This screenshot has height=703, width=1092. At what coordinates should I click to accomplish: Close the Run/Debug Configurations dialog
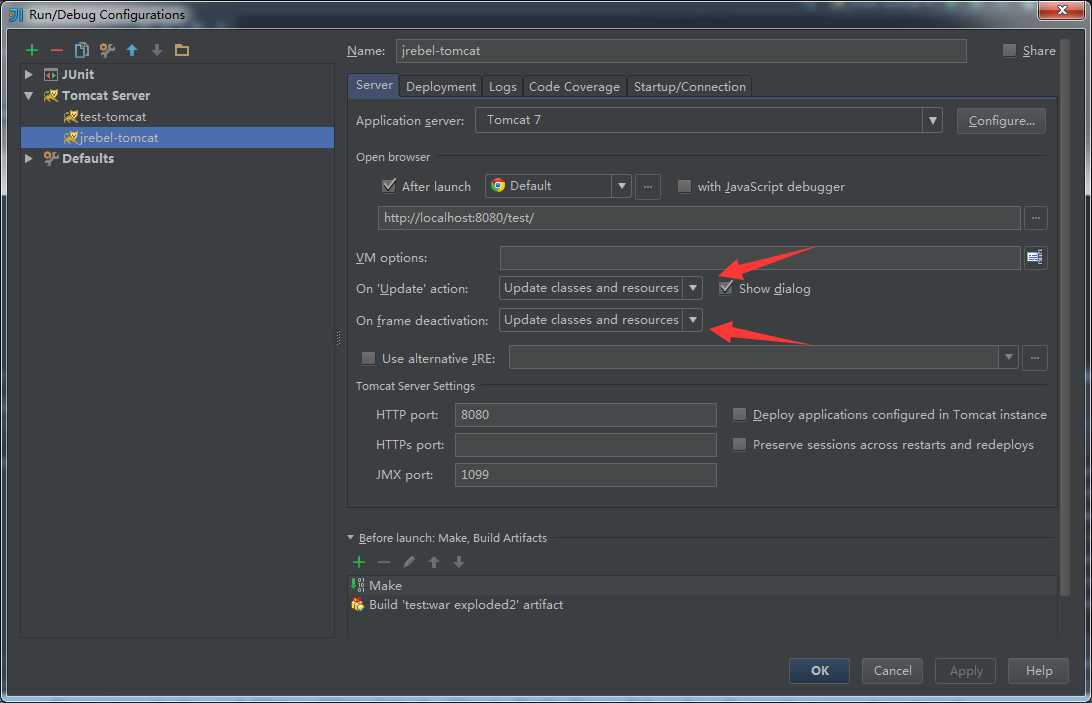pos(1061,10)
